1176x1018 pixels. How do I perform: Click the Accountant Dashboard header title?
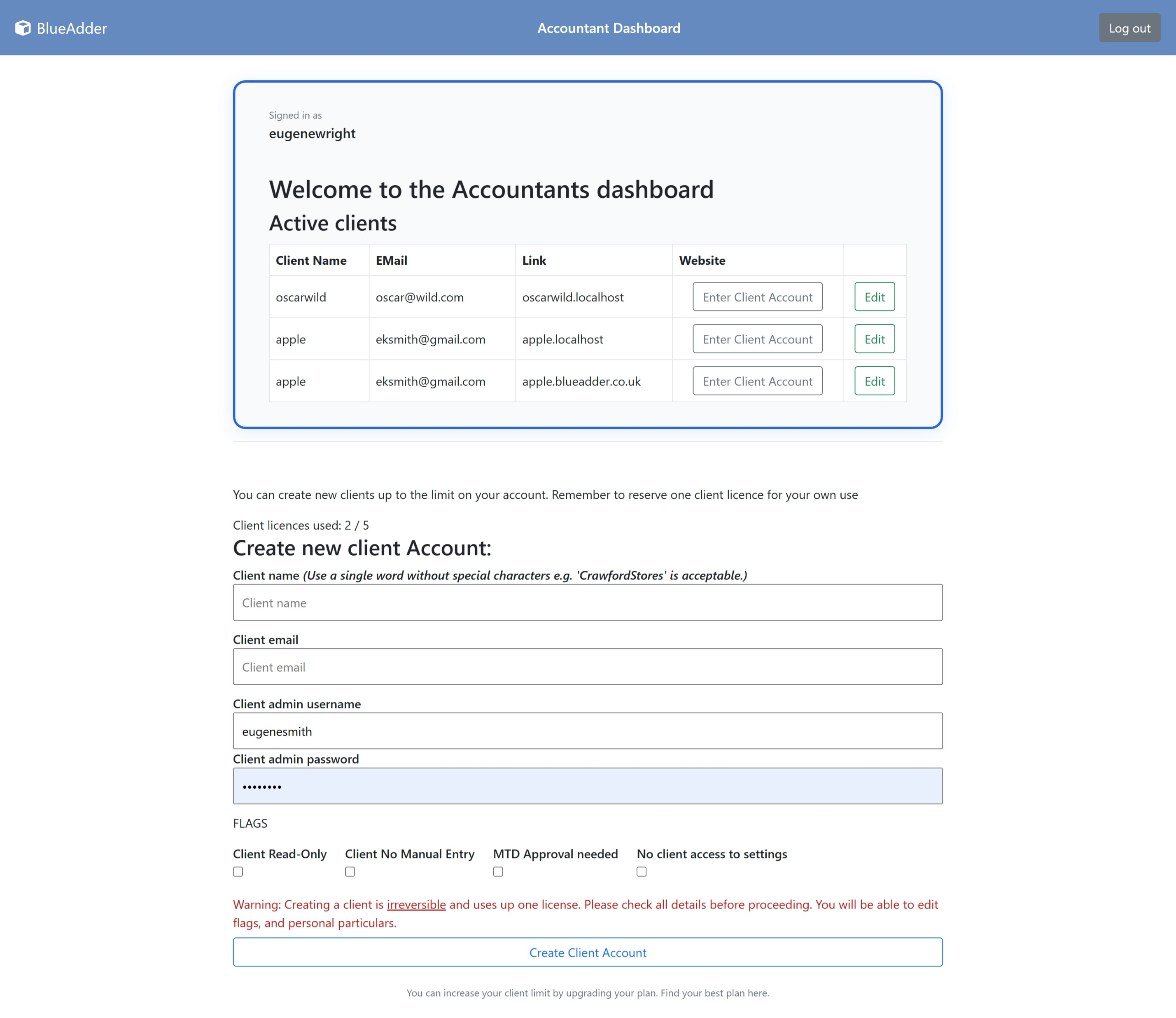click(609, 28)
